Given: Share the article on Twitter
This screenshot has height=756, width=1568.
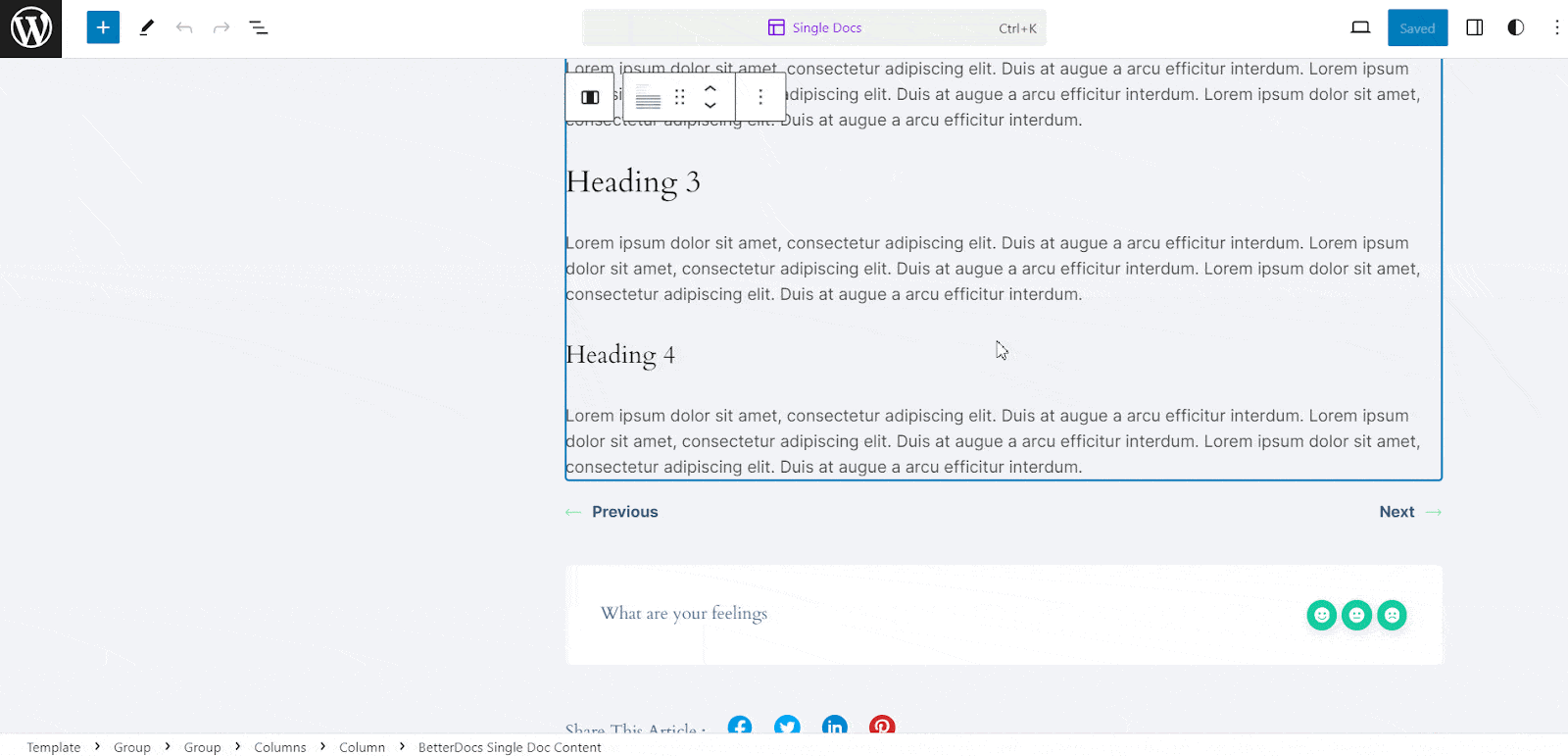Looking at the screenshot, I should (x=787, y=727).
